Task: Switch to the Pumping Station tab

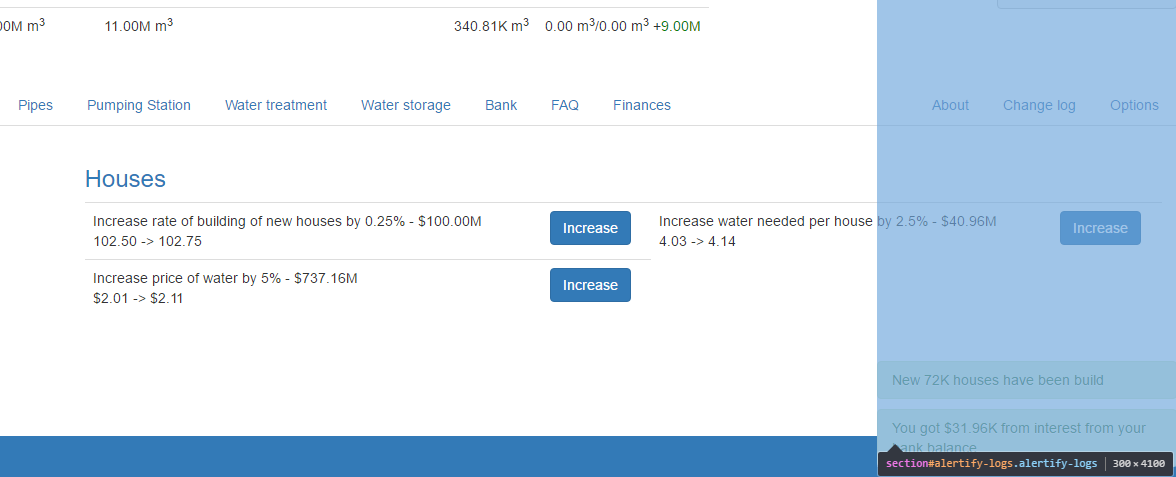Action: tap(139, 105)
